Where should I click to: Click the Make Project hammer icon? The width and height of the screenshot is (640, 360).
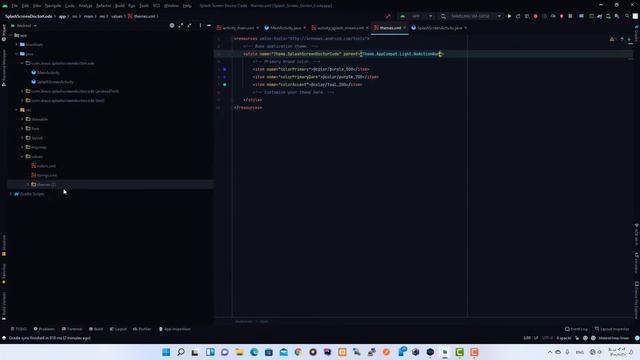point(388,16)
